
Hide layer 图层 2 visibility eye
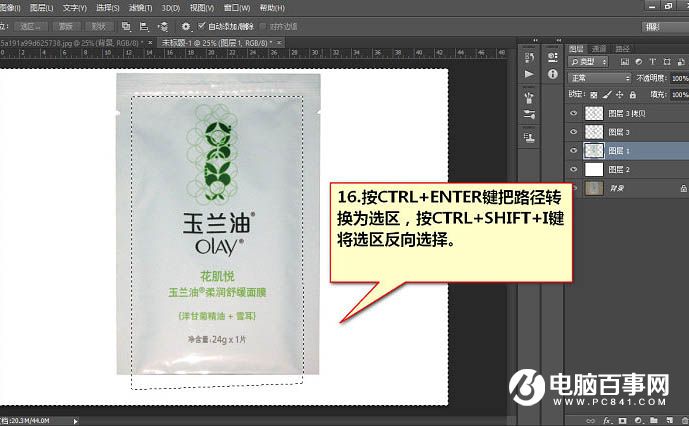(x=573, y=169)
